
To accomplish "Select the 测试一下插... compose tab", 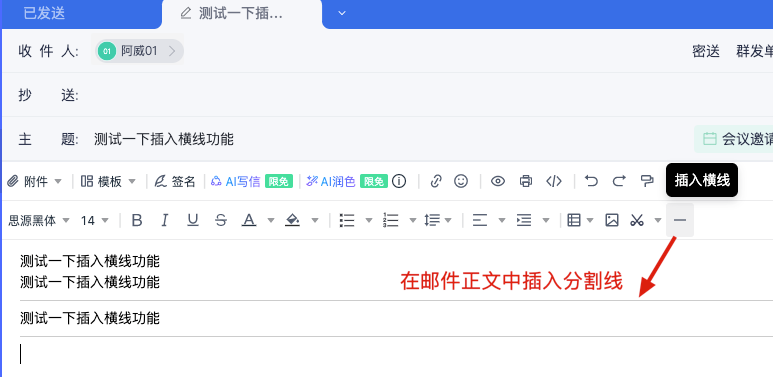I will [x=242, y=14].
